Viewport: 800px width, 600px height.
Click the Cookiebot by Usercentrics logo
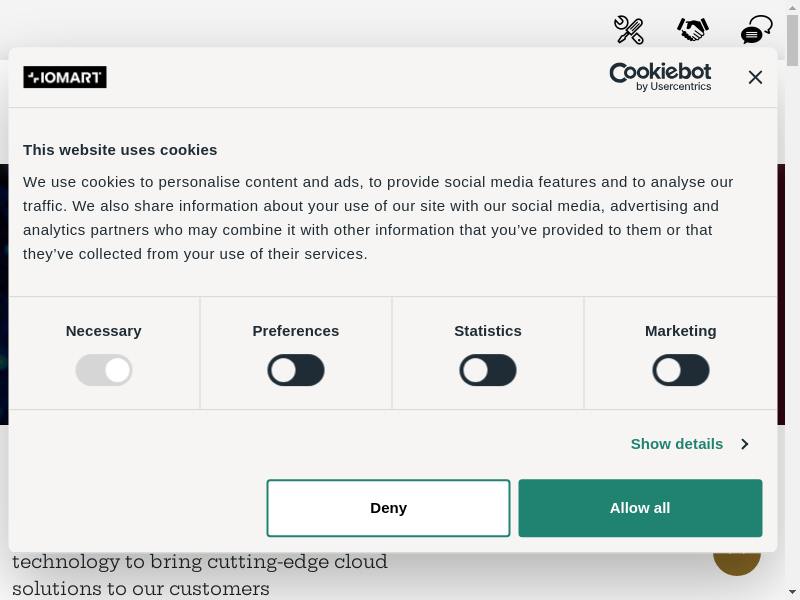[660, 77]
